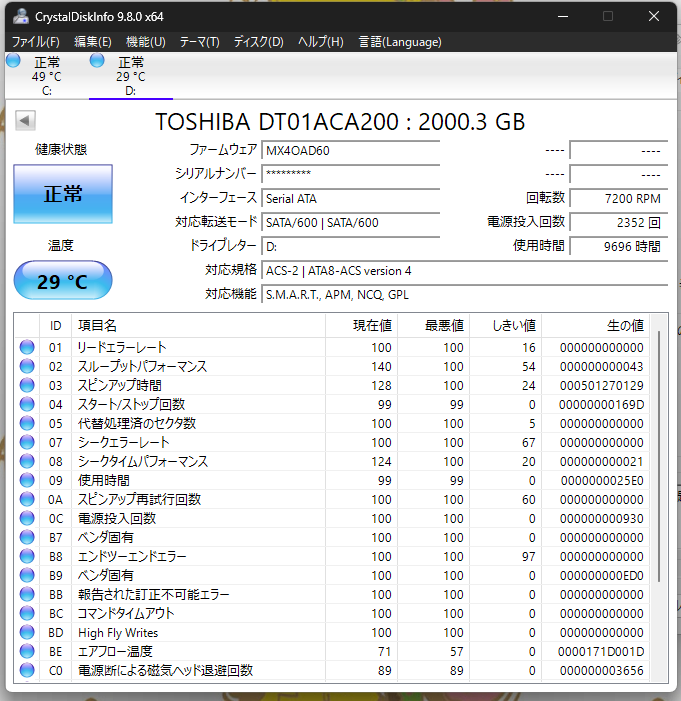Click status orb for 08 シークタイムパフォーマンス
Image resolution: width=681 pixels, height=701 pixels.
tap(27, 461)
